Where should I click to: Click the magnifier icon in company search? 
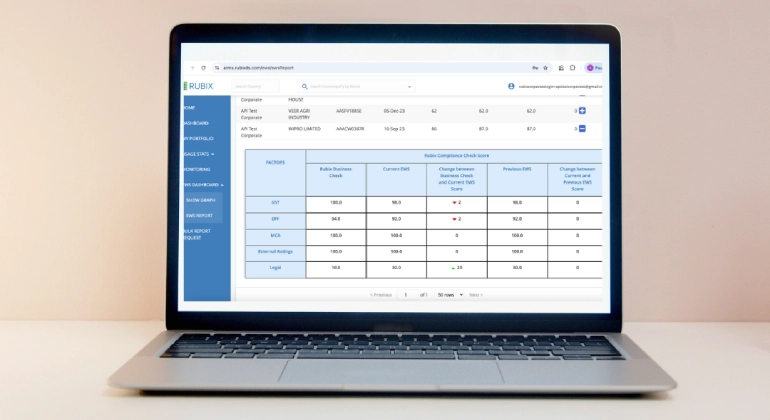[303, 87]
